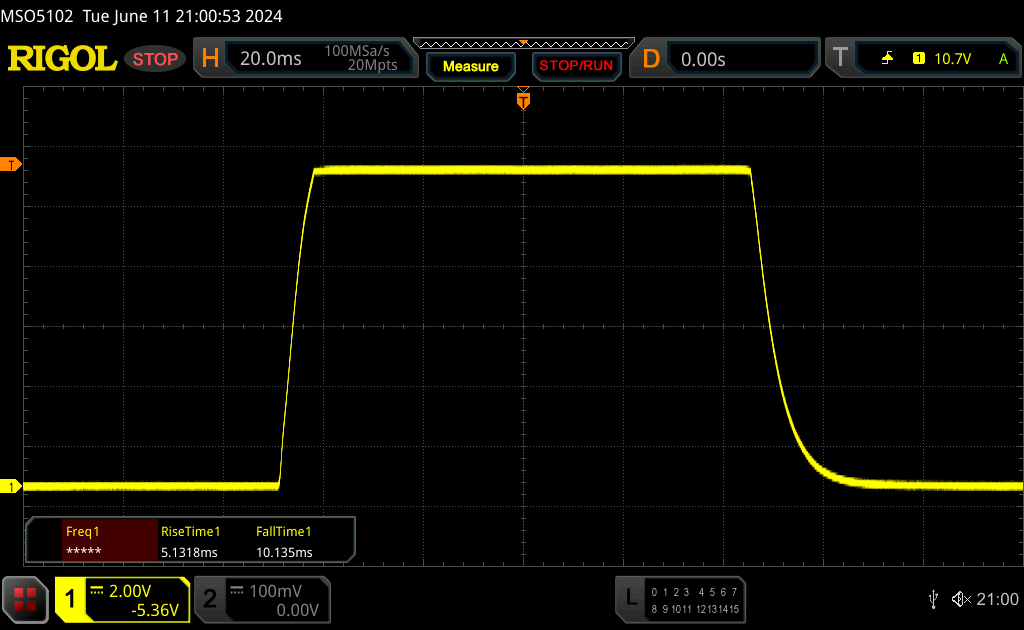
Task: Select the RiseTime1 measurement
Action: point(190,531)
